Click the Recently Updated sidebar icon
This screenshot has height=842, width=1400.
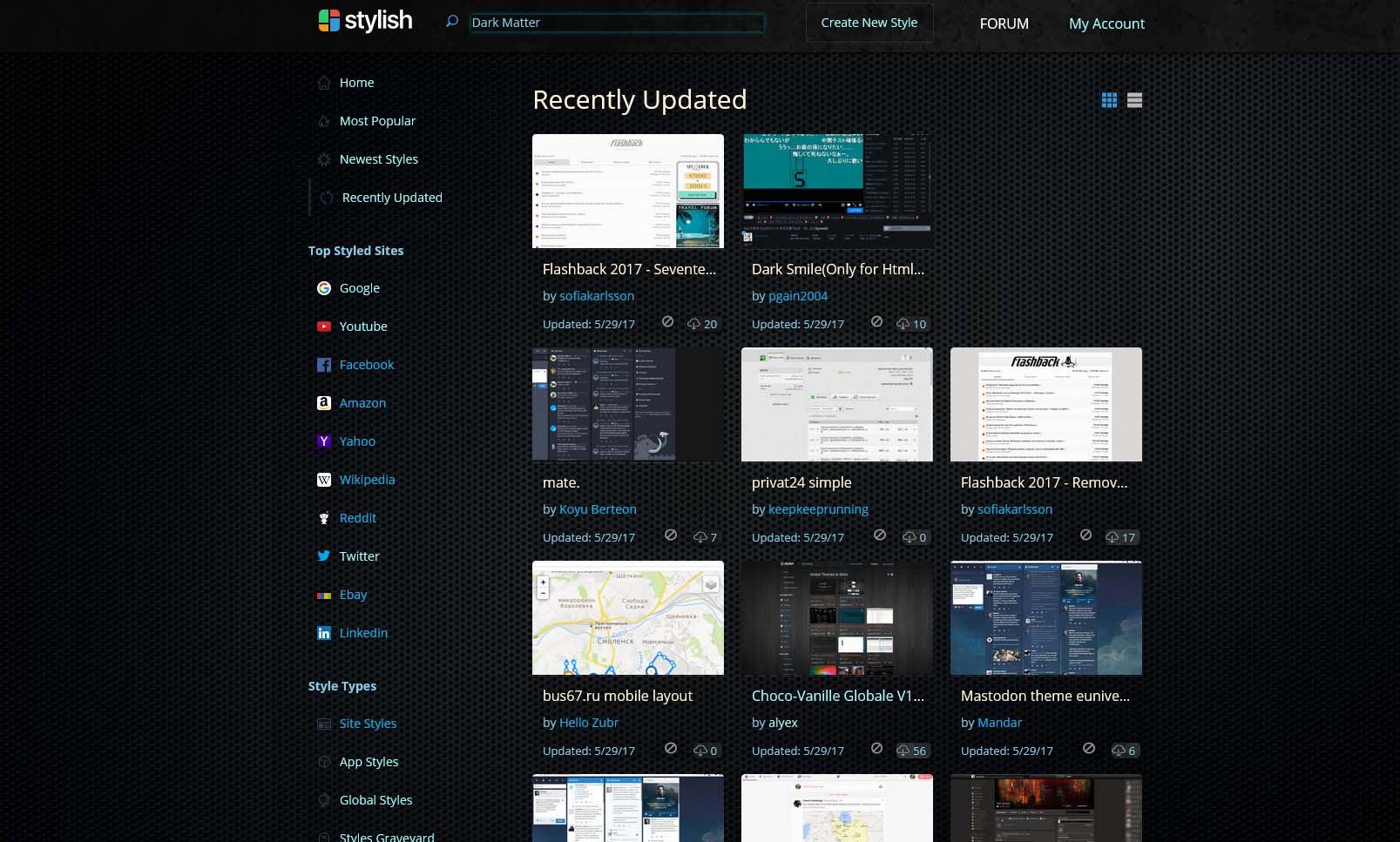click(327, 198)
